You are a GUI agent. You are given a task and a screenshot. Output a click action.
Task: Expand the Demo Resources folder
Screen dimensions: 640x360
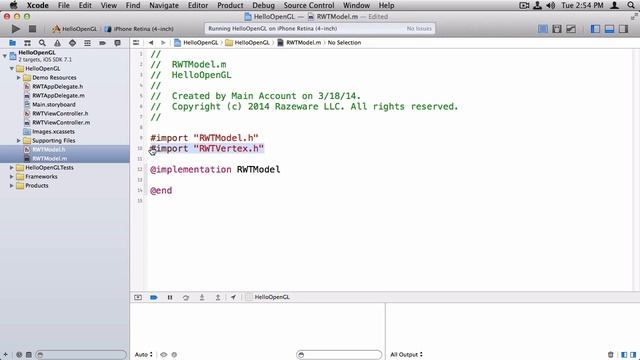(19, 78)
